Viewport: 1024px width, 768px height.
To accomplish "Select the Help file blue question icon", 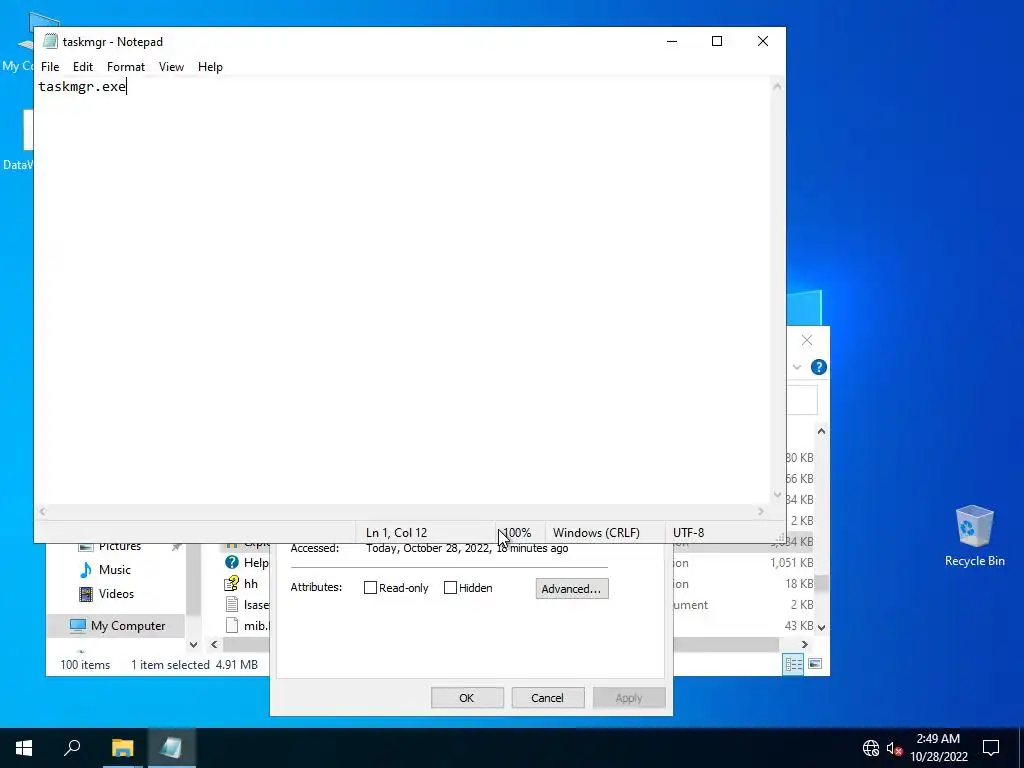I will pyautogui.click(x=232, y=562).
